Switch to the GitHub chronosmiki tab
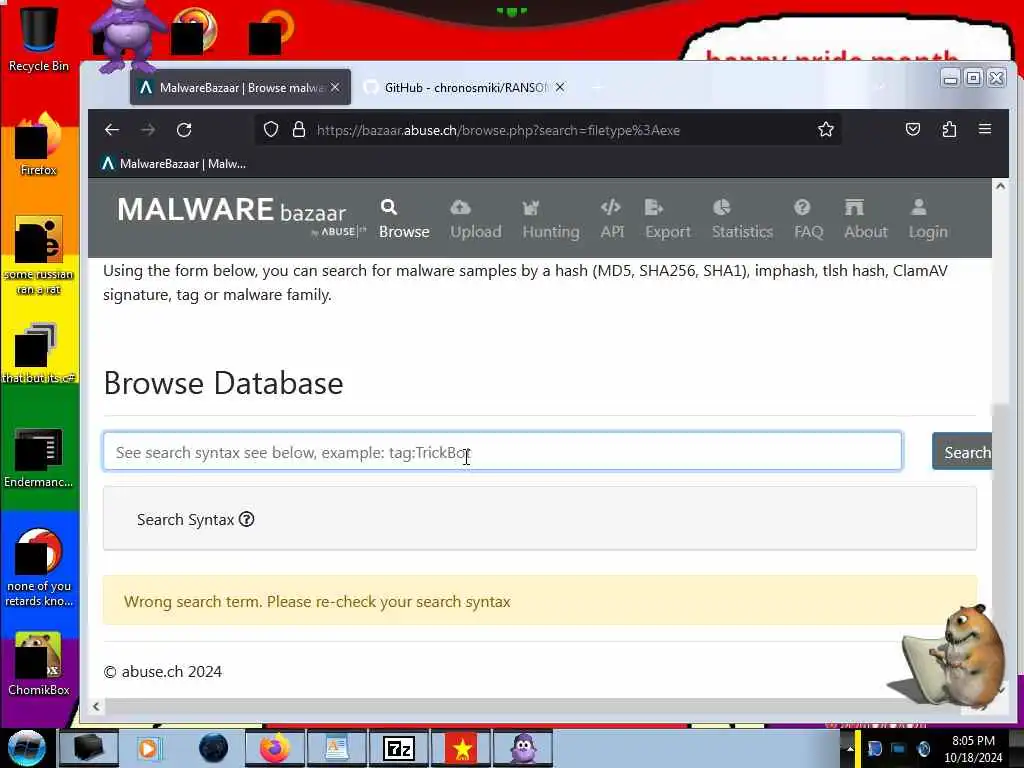This screenshot has height=768, width=1024. click(464, 88)
